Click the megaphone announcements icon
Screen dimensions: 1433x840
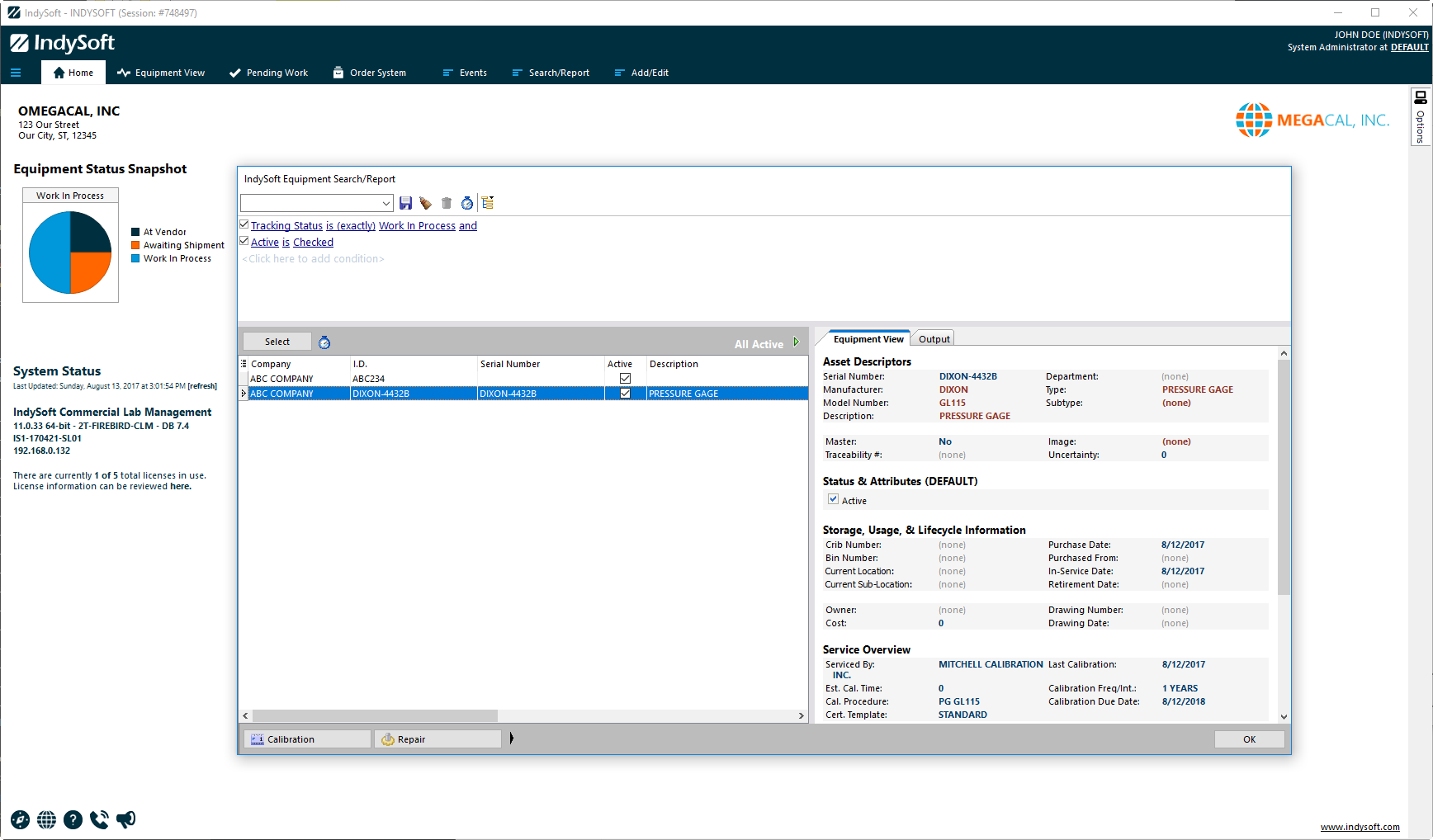pyautogui.click(x=125, y=819)
